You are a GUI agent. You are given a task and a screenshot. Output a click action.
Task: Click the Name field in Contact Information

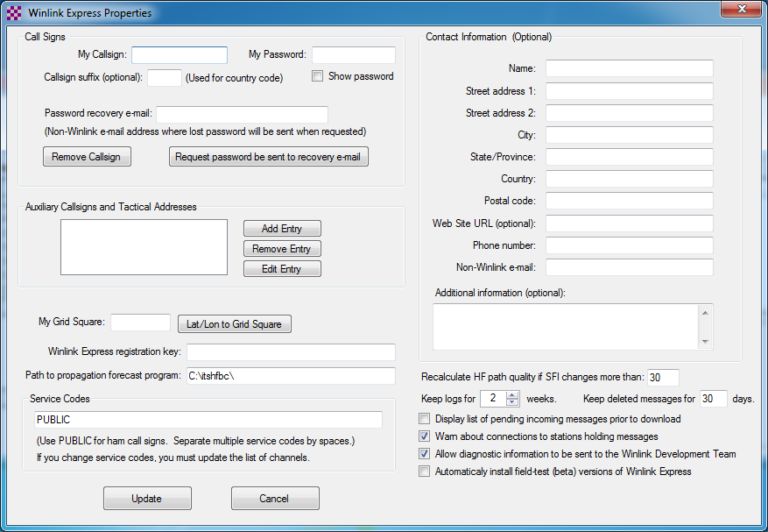629,69
